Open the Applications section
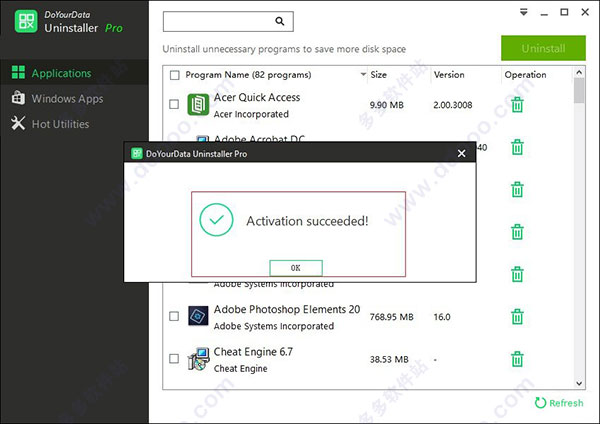600x424 pixels. tap(74, 72)
